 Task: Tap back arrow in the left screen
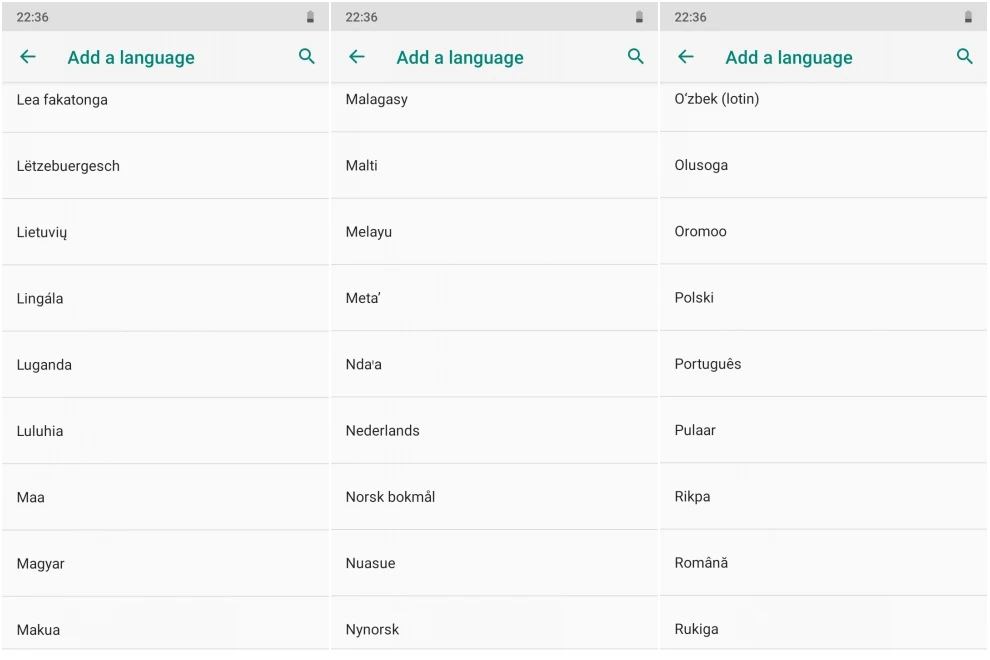click(28, 57)
